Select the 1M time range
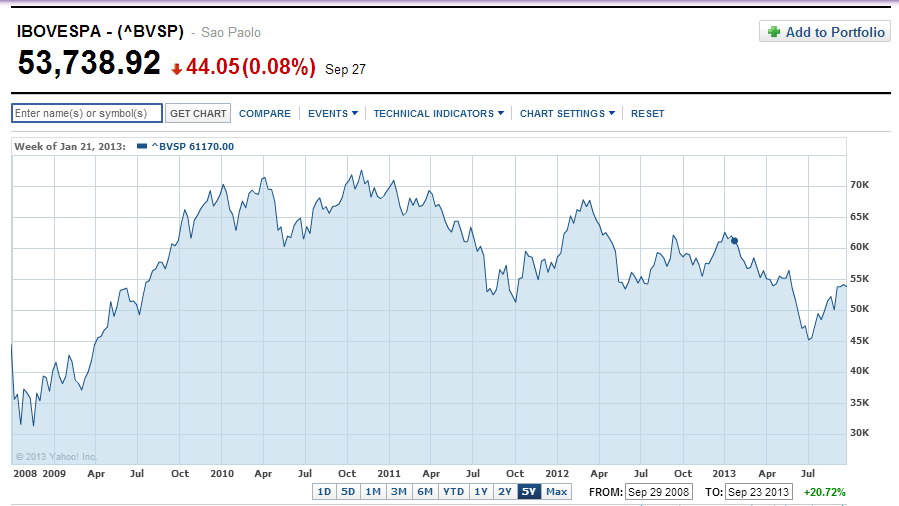This screenshot has width=899, height=506. point(373,492)
